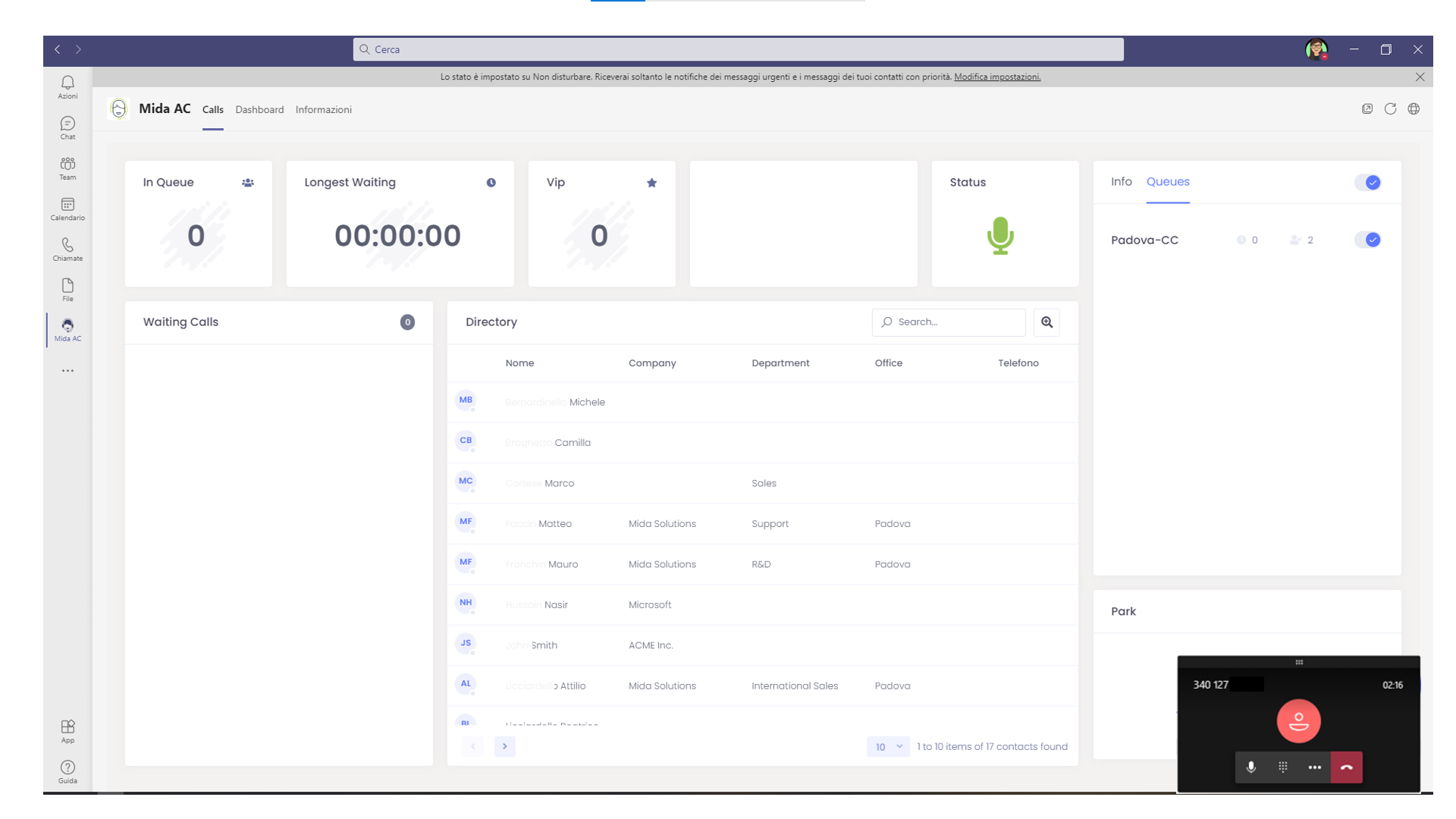Open the Chat section in Teams sidebar
Viewport: 1456px width, 819px height.
(67, 128)
